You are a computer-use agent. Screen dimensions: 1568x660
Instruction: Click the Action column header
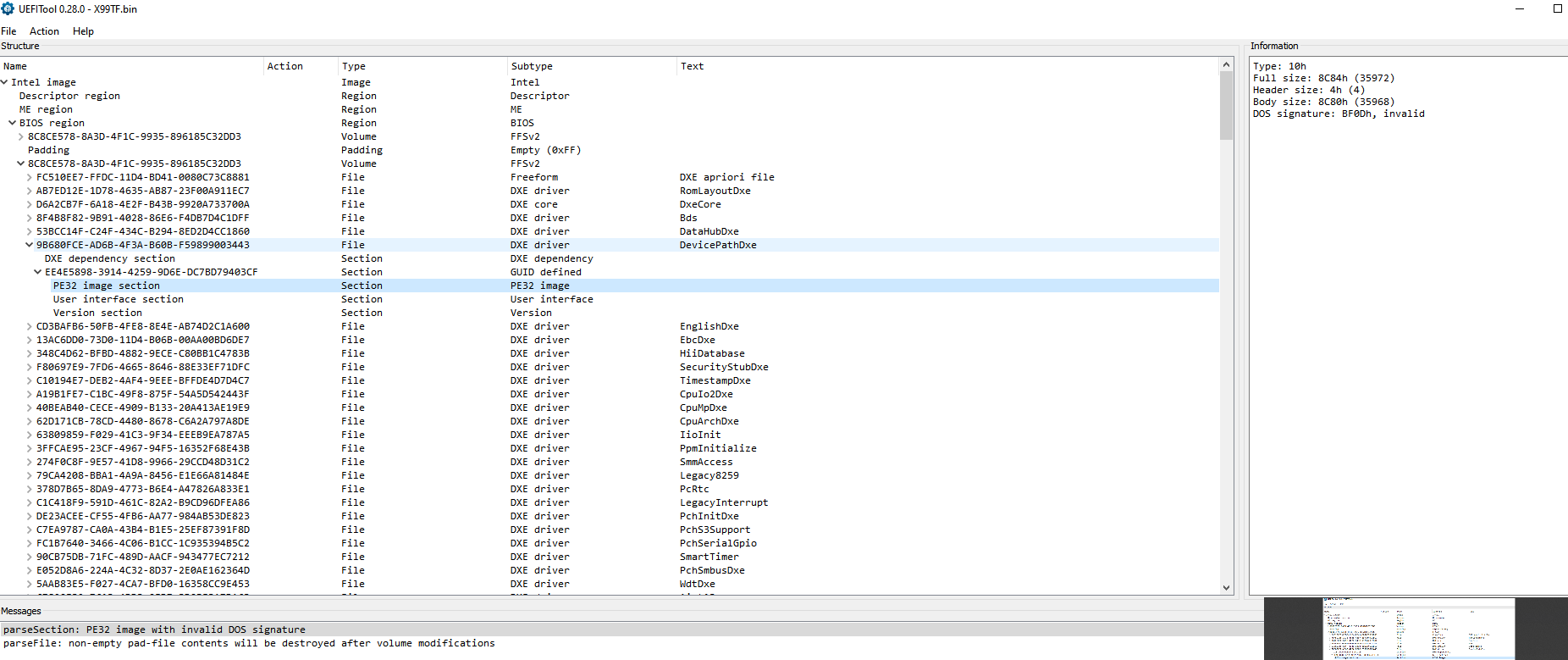tap(301, 66)
